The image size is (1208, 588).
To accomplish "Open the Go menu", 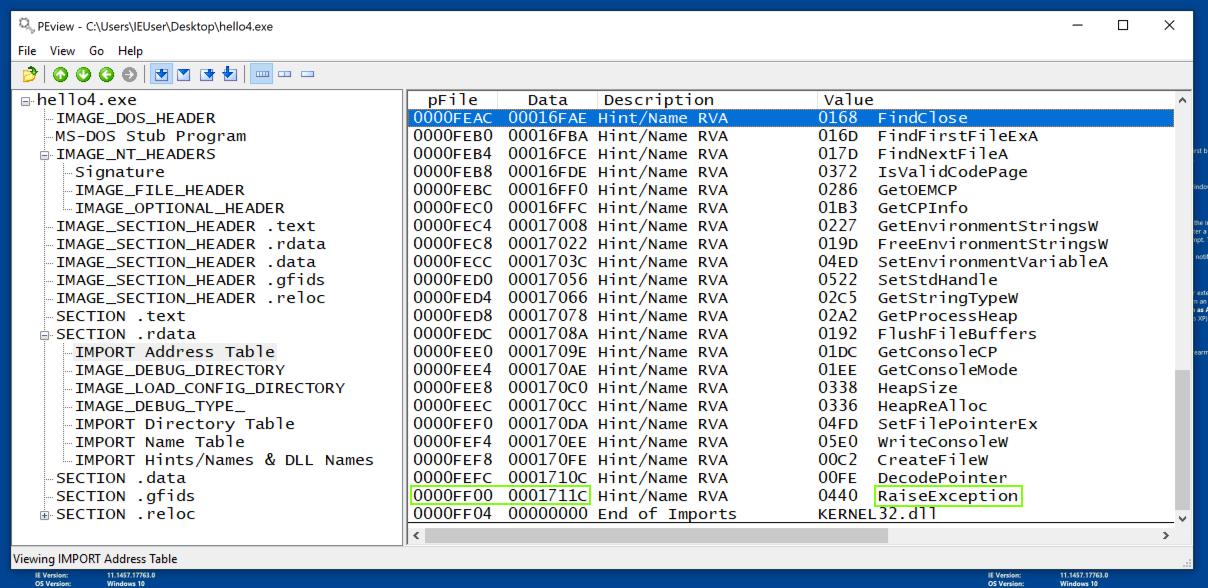I will tap(96, 50).
